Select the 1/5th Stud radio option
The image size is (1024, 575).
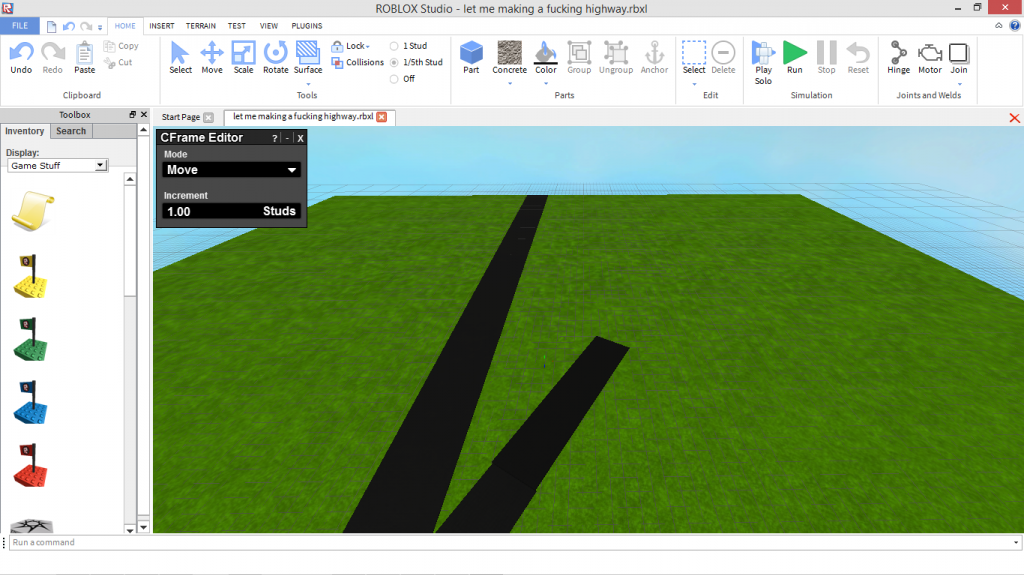pyautogui.click(x=417, y=62)
